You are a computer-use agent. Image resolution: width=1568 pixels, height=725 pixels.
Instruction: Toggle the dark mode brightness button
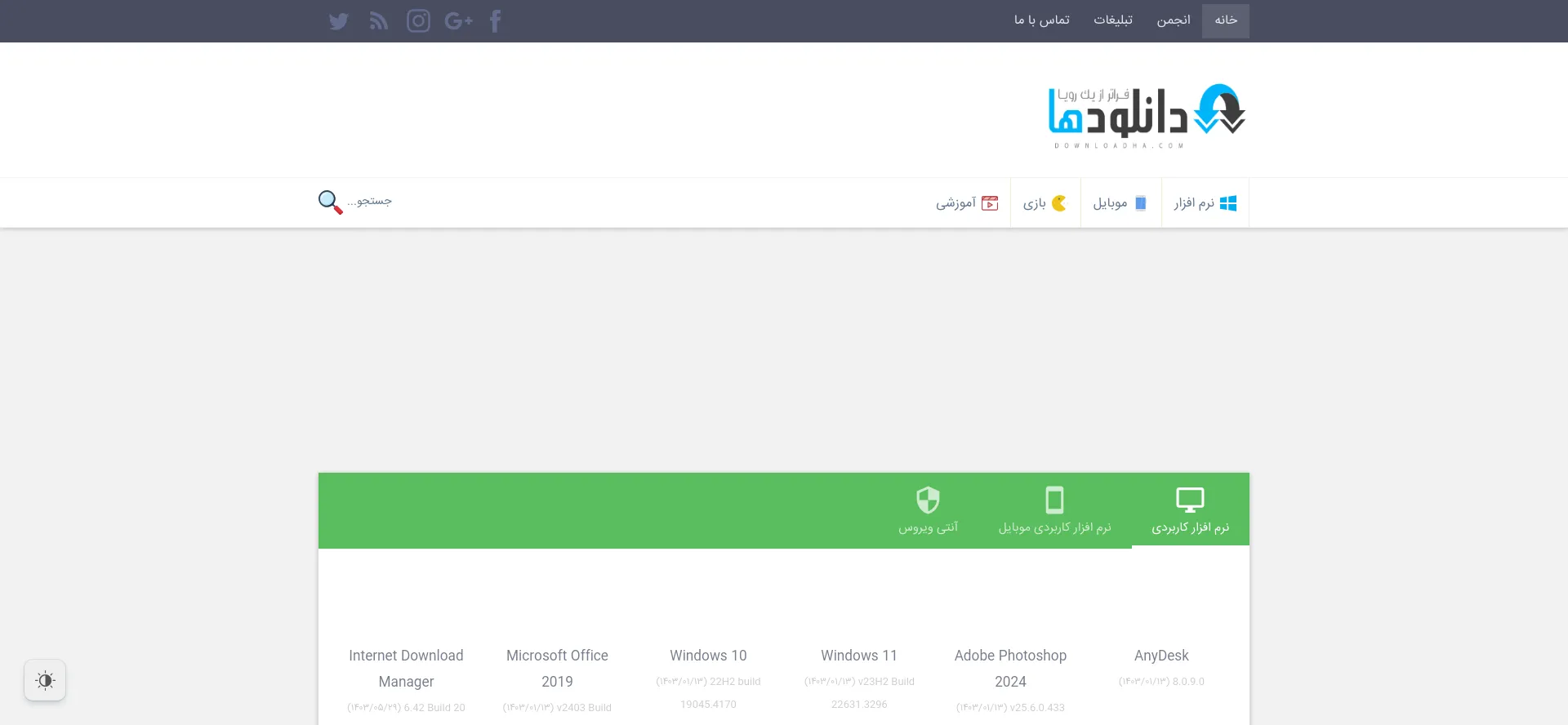[45, 680]
